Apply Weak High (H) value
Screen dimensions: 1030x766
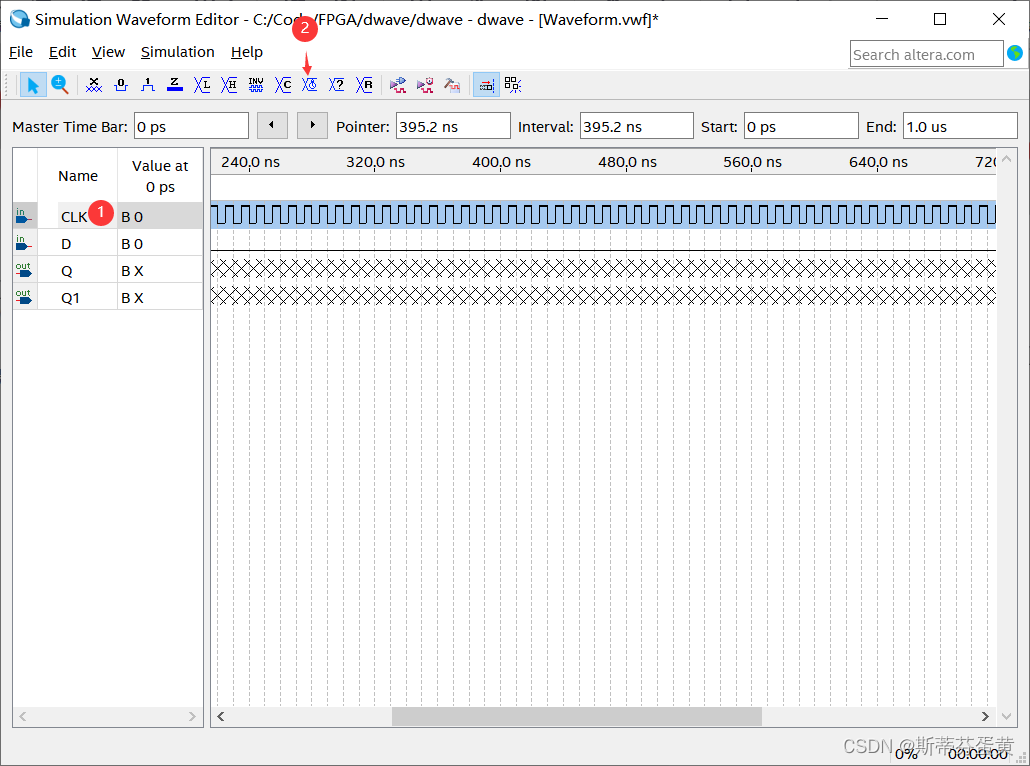[229, 85]
